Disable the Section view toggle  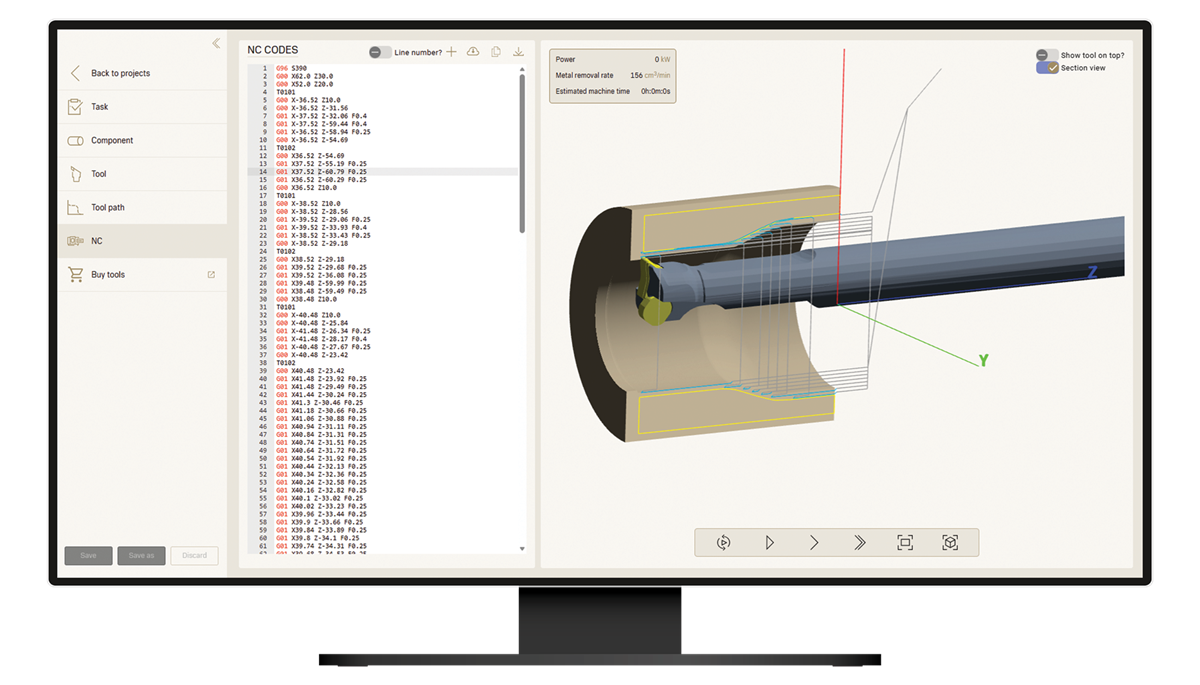coord(1047,68)
